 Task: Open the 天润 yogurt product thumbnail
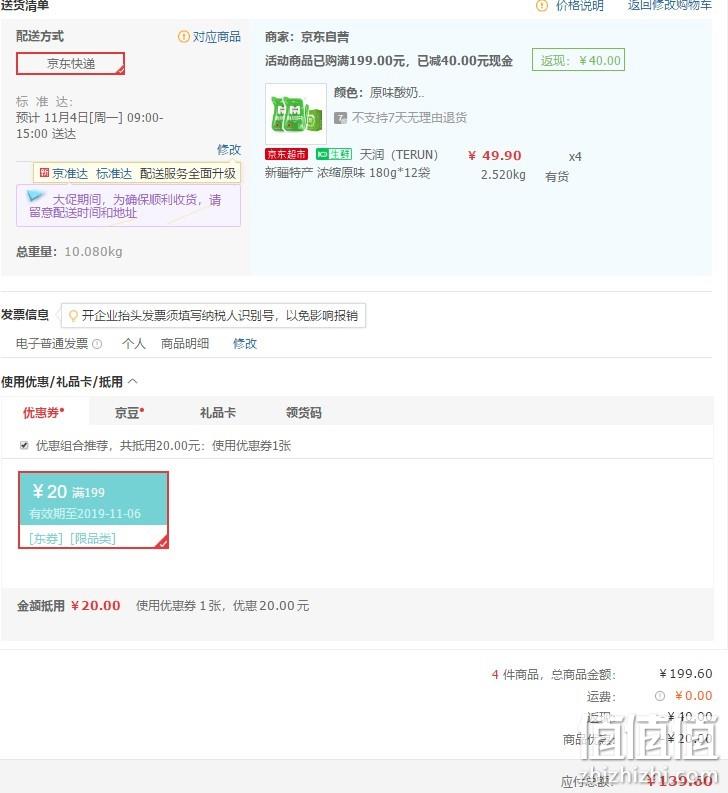pyautogui.click(x=295, y=114)
